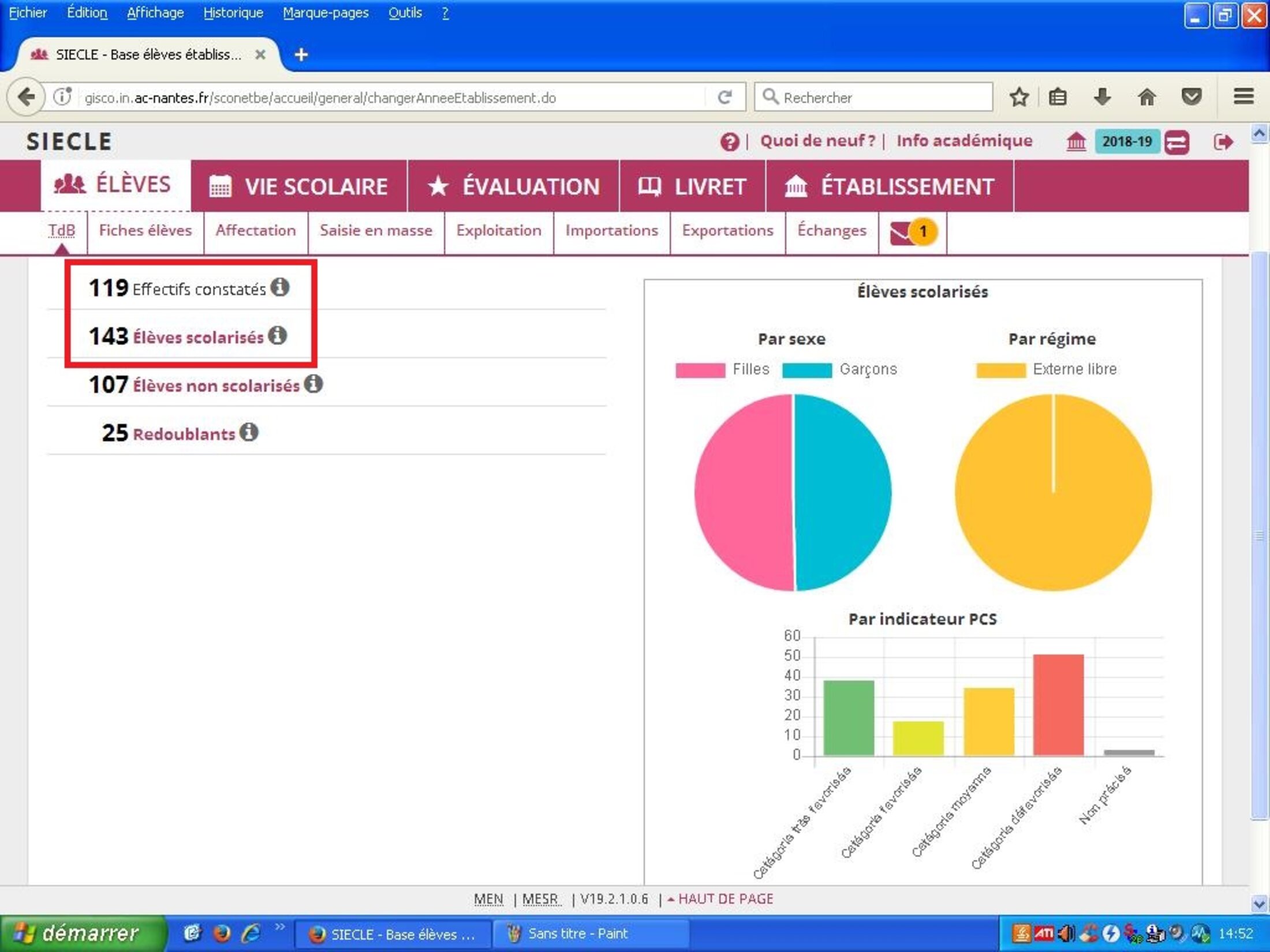Open the Firefox hamburger menu
This screenshot has width=1270, height=952.
(1243, 96)
